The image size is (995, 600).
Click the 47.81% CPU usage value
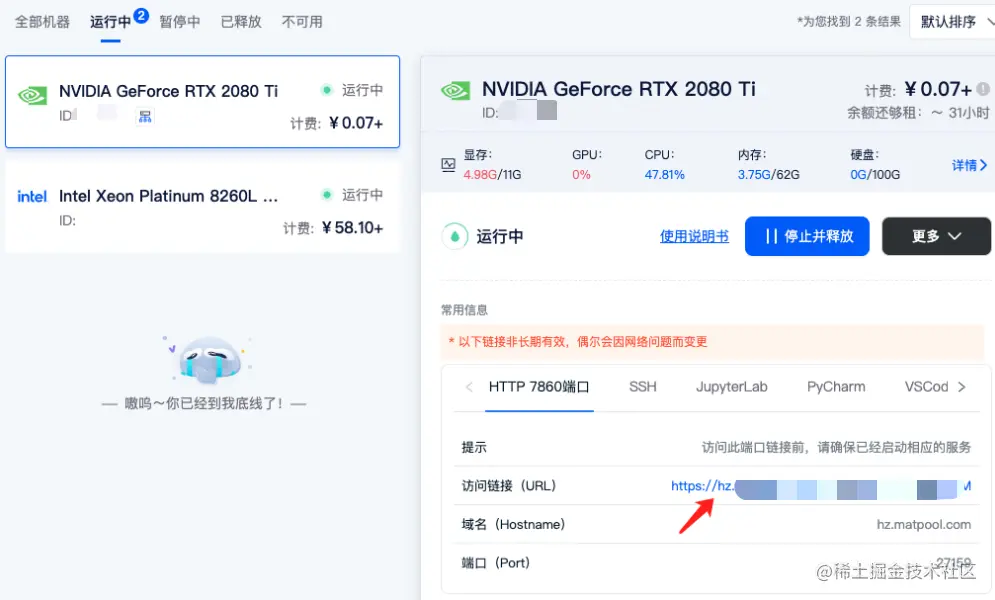(x=664, y=174)
